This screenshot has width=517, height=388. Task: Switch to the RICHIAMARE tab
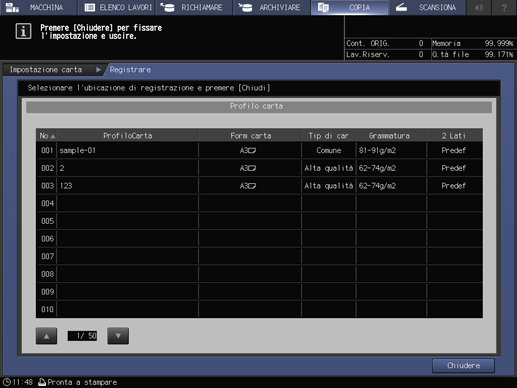coord(194,7)
